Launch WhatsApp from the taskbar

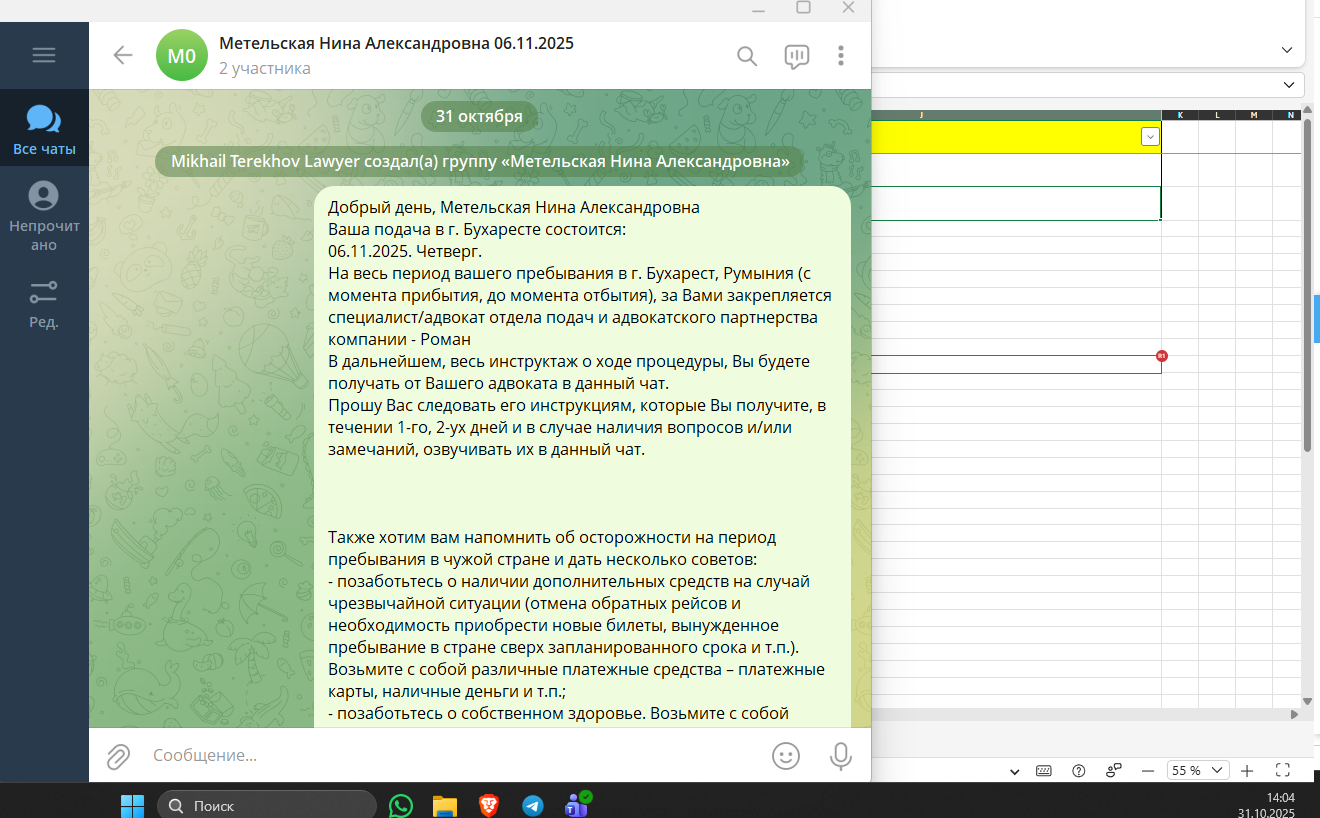pyautogui.click(x=401, y=805)
